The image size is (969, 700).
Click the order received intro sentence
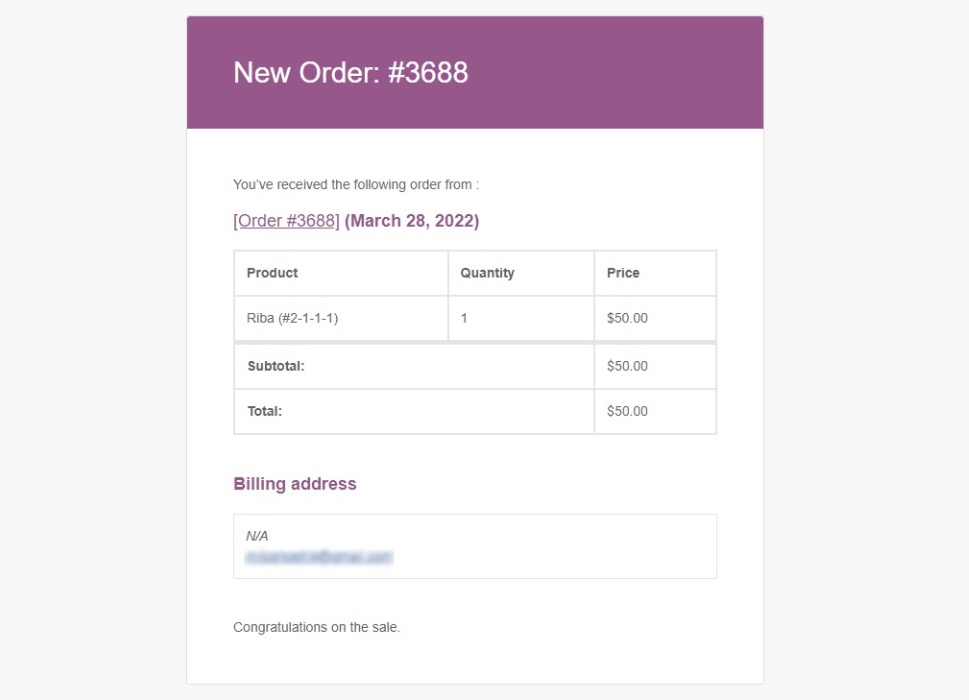(356, 184)
